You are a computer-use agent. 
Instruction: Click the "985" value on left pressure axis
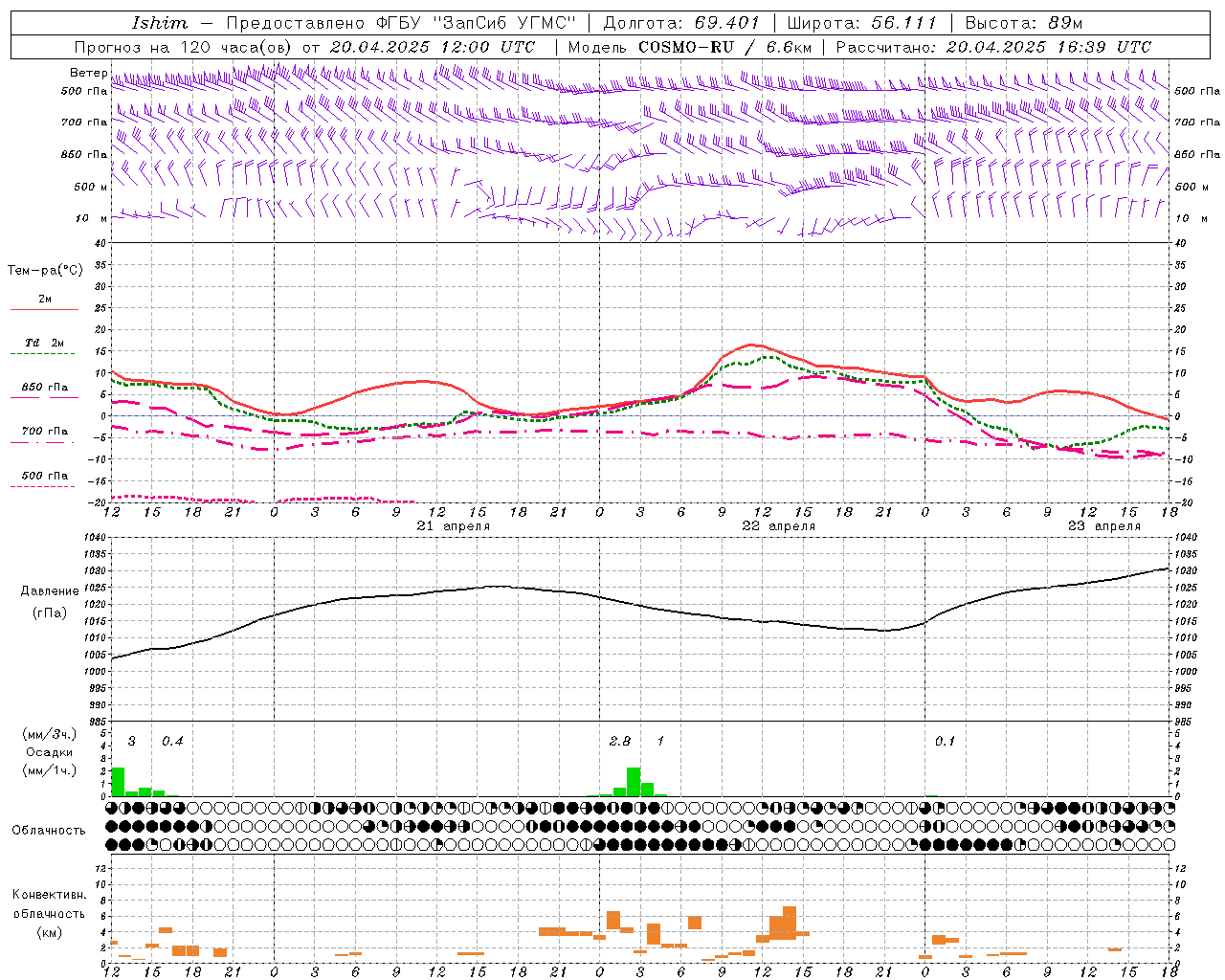(97, 722)
